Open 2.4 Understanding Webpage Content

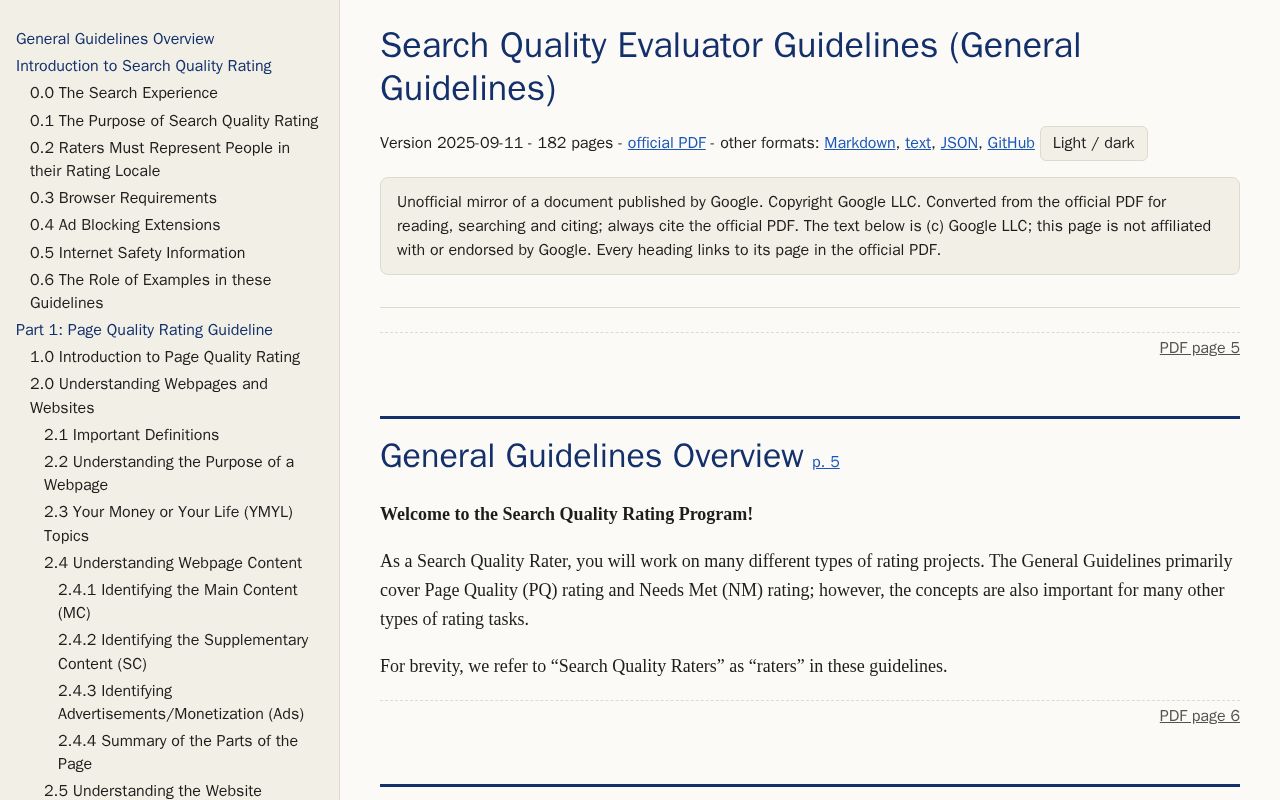[173, 563]
